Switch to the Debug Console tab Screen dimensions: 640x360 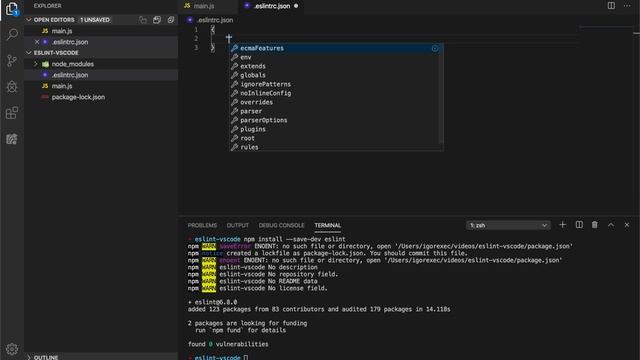[x=281, y=225]
